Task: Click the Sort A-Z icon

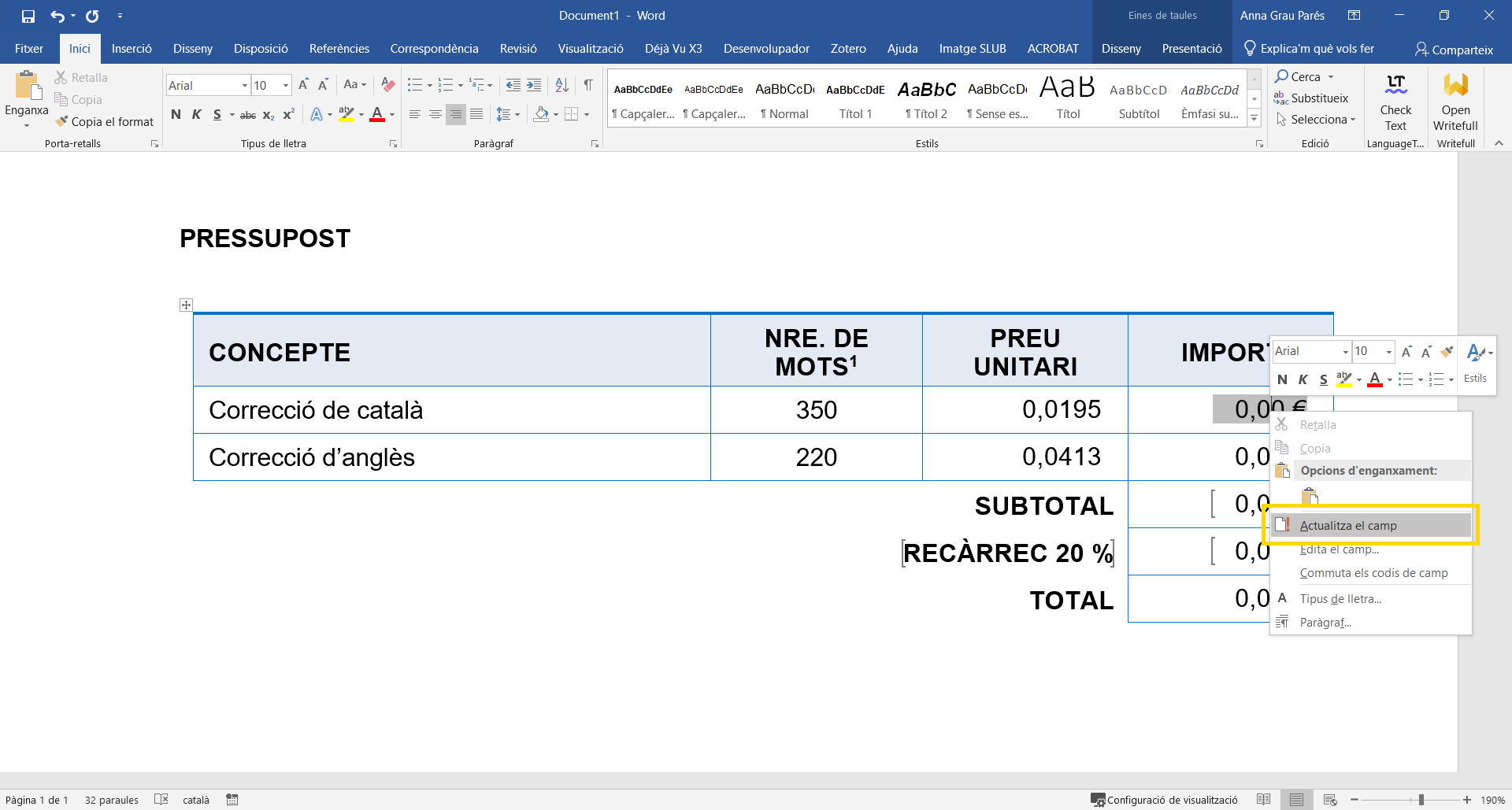Action: point(561,85)
